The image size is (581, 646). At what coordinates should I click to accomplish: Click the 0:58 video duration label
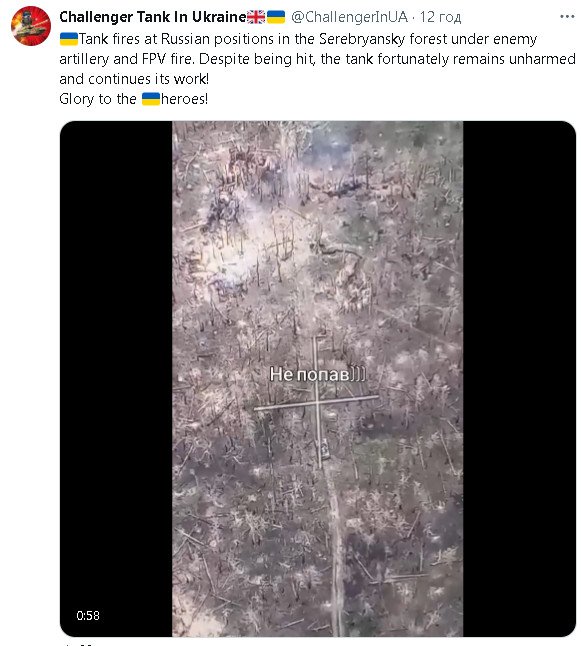pyautogui.click(x=88, y=616)
